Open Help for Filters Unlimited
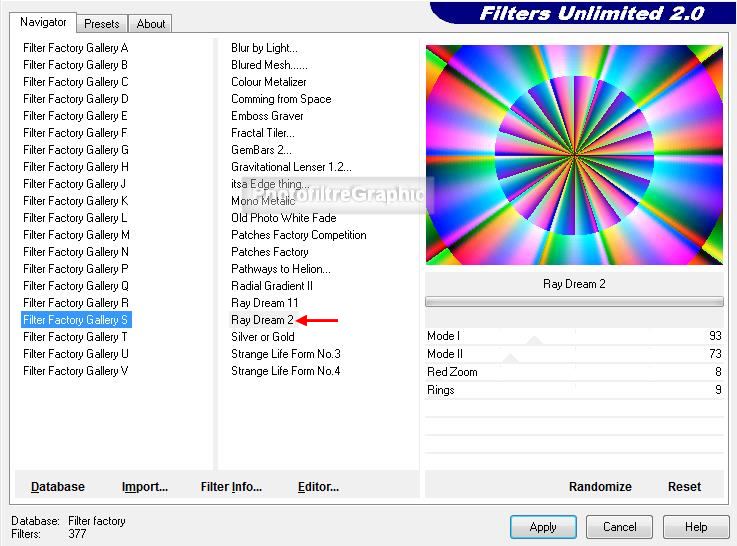 696,527
